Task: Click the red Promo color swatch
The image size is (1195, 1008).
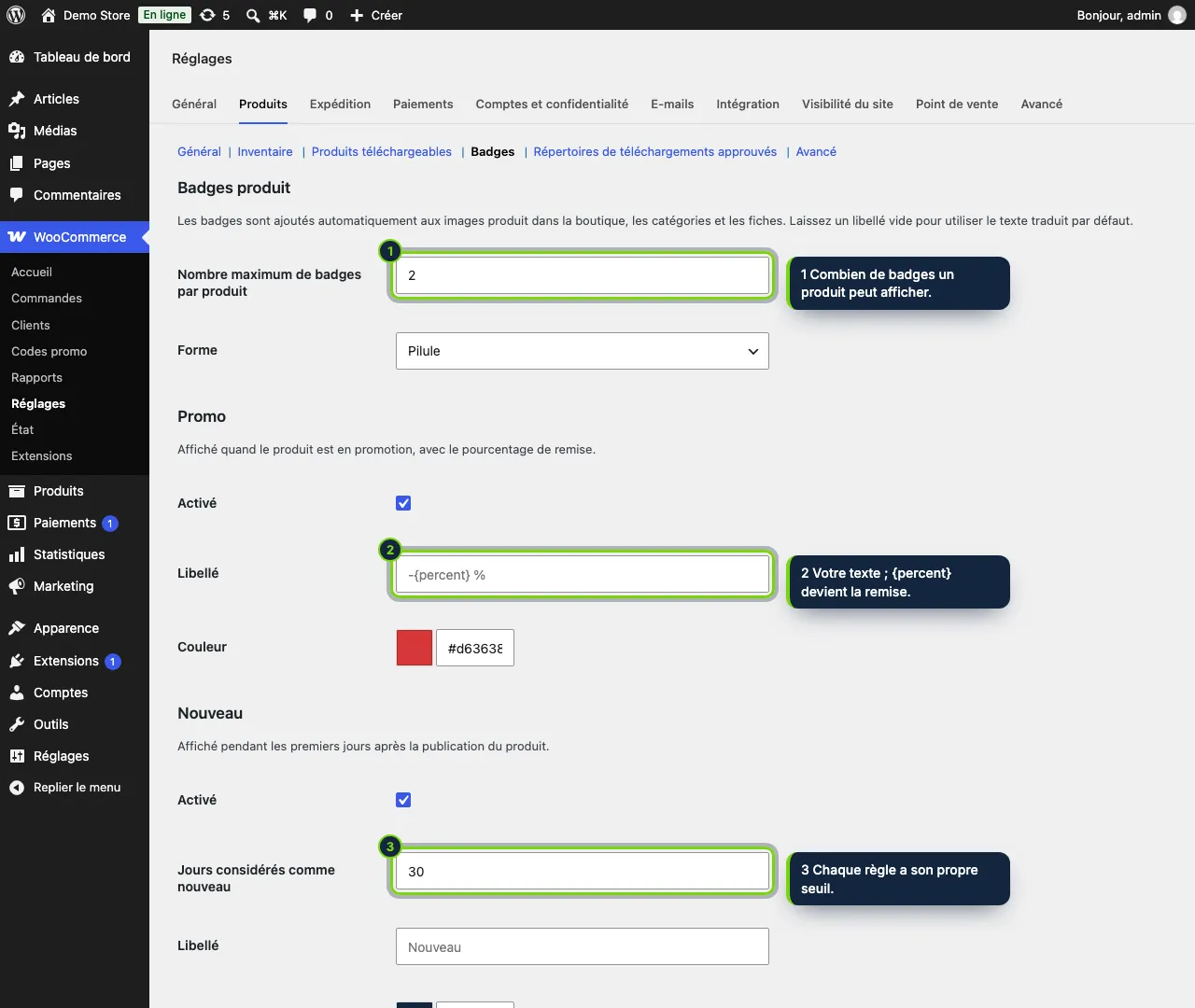Action: pos(415,648)
